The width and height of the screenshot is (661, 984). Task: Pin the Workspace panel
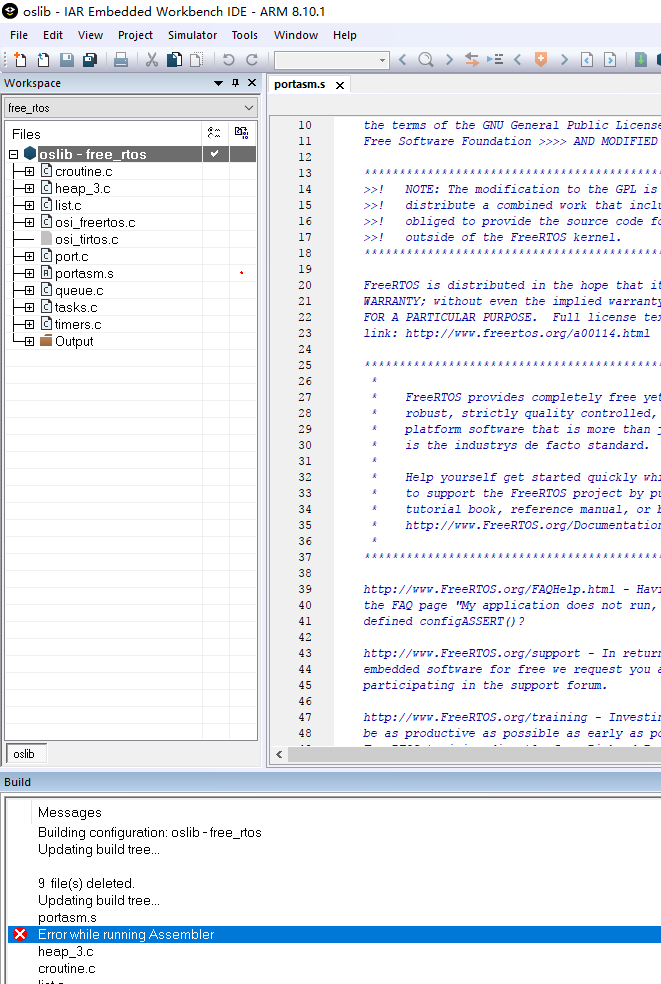pos(235,83)
